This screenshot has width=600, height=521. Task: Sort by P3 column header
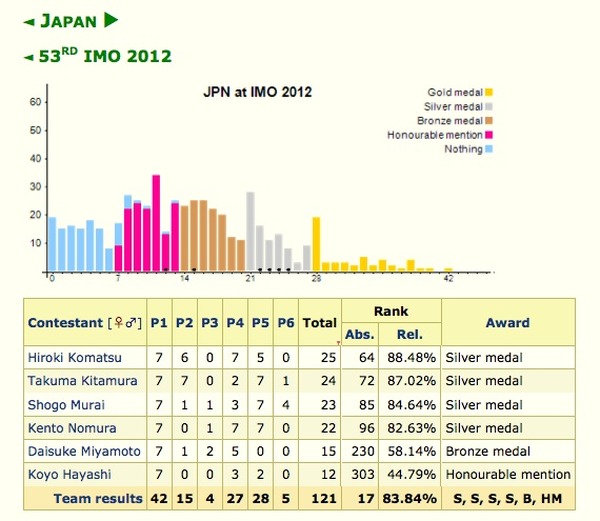tap(210, 322)
